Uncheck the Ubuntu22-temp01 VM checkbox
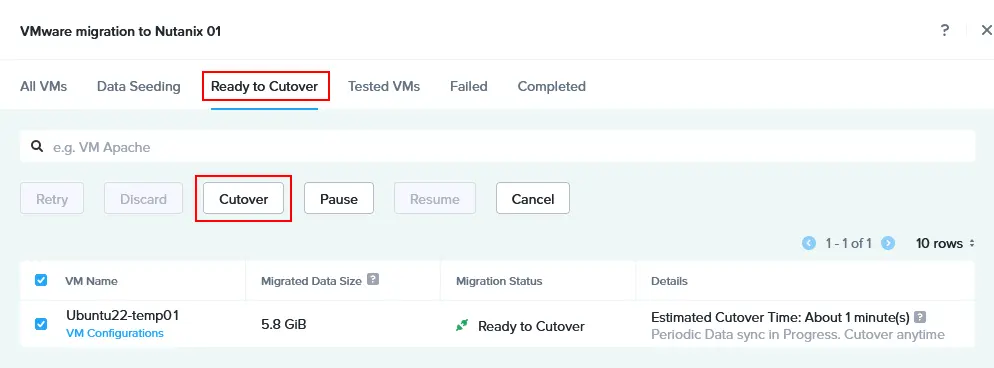 tap(41, 324)
